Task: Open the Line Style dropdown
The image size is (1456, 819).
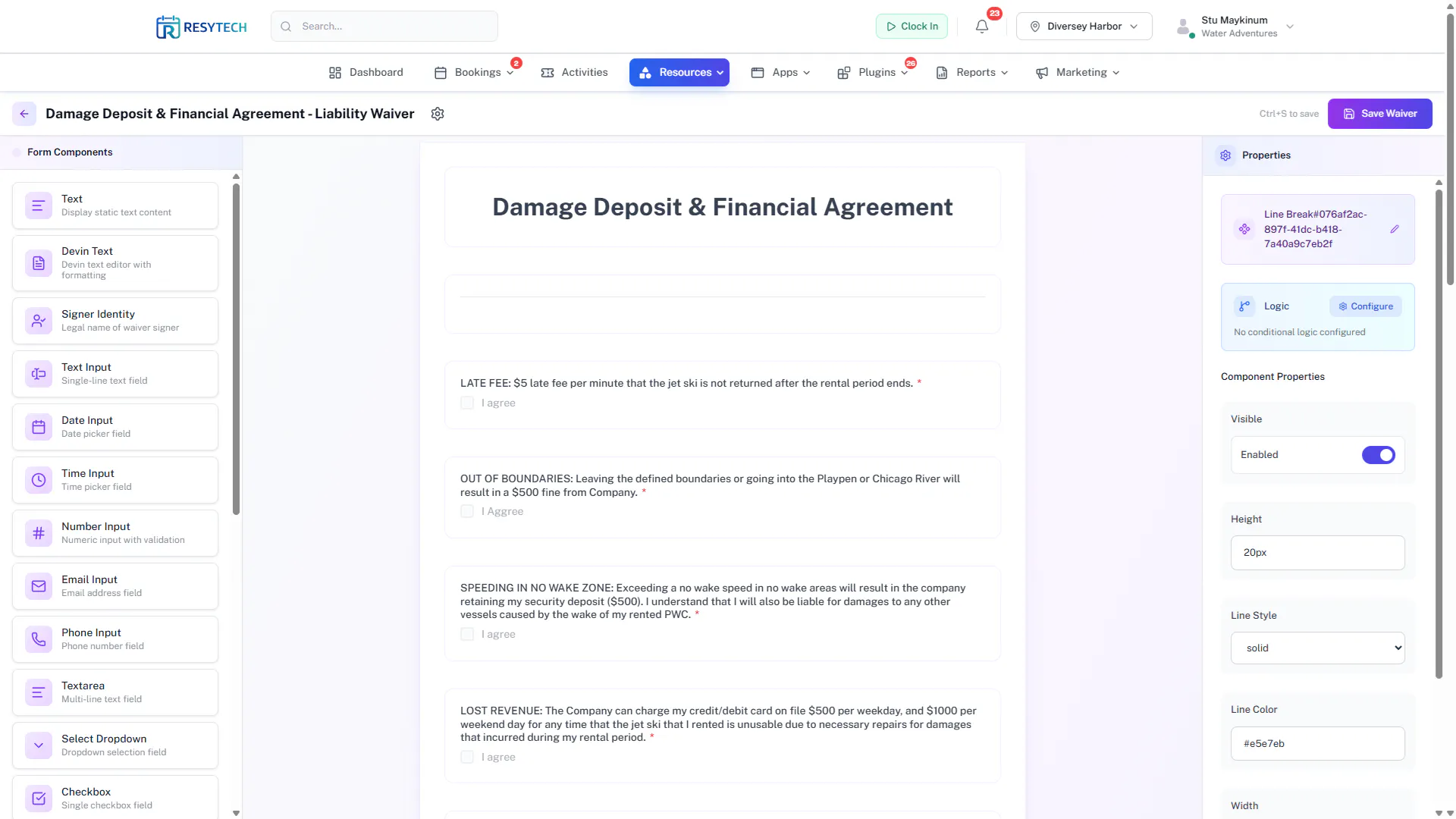Action: click(x=1318, y=648)
